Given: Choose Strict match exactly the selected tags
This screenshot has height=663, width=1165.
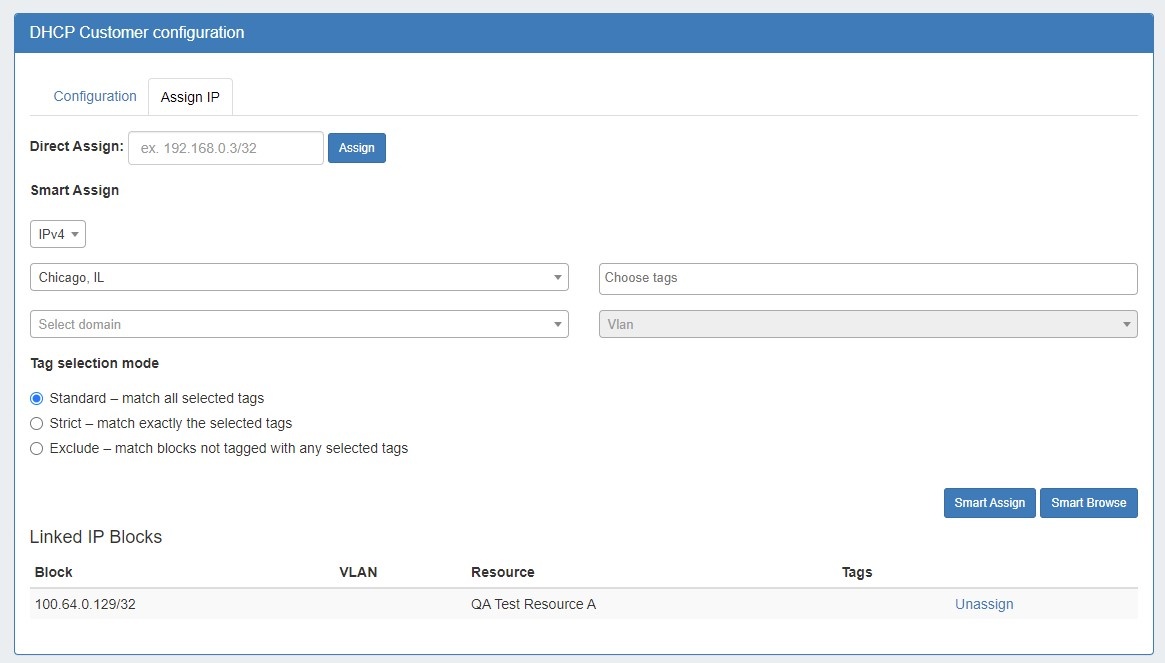Looking at the screenshot, I should [37, 423].
